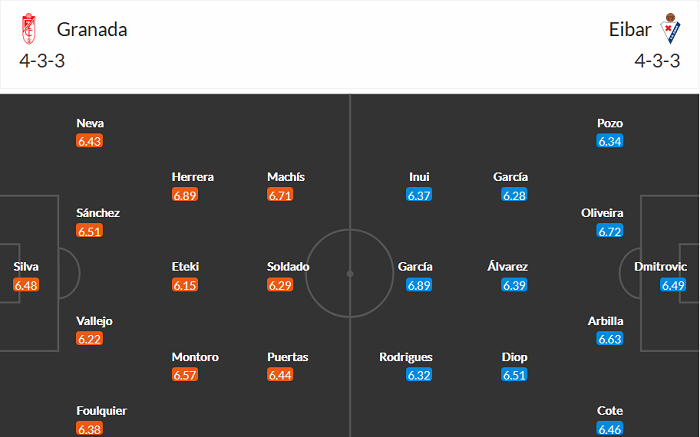Select Eibar midfielder Álvarez
This screenshot has height=437, width=700.
pyautogui.click(x=514, y=267)
